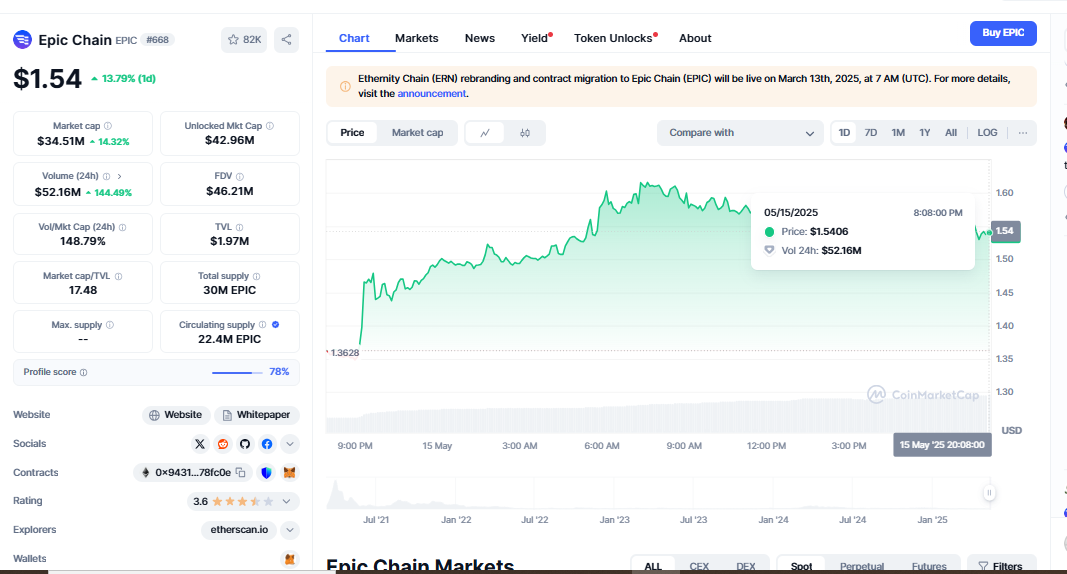Open the Reddit social link

tap(223, 444)
